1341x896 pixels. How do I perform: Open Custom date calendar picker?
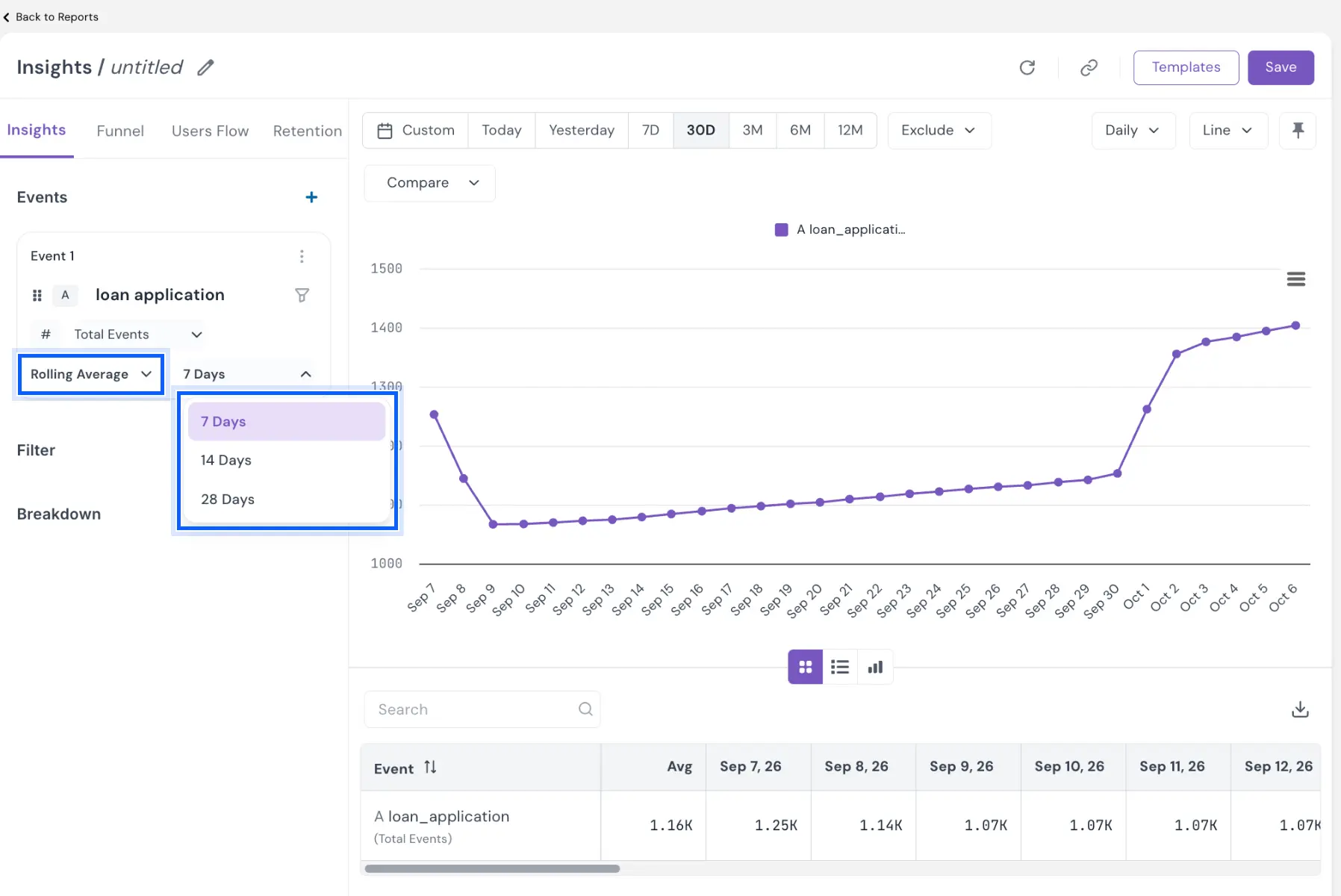(x=416, y=131)
